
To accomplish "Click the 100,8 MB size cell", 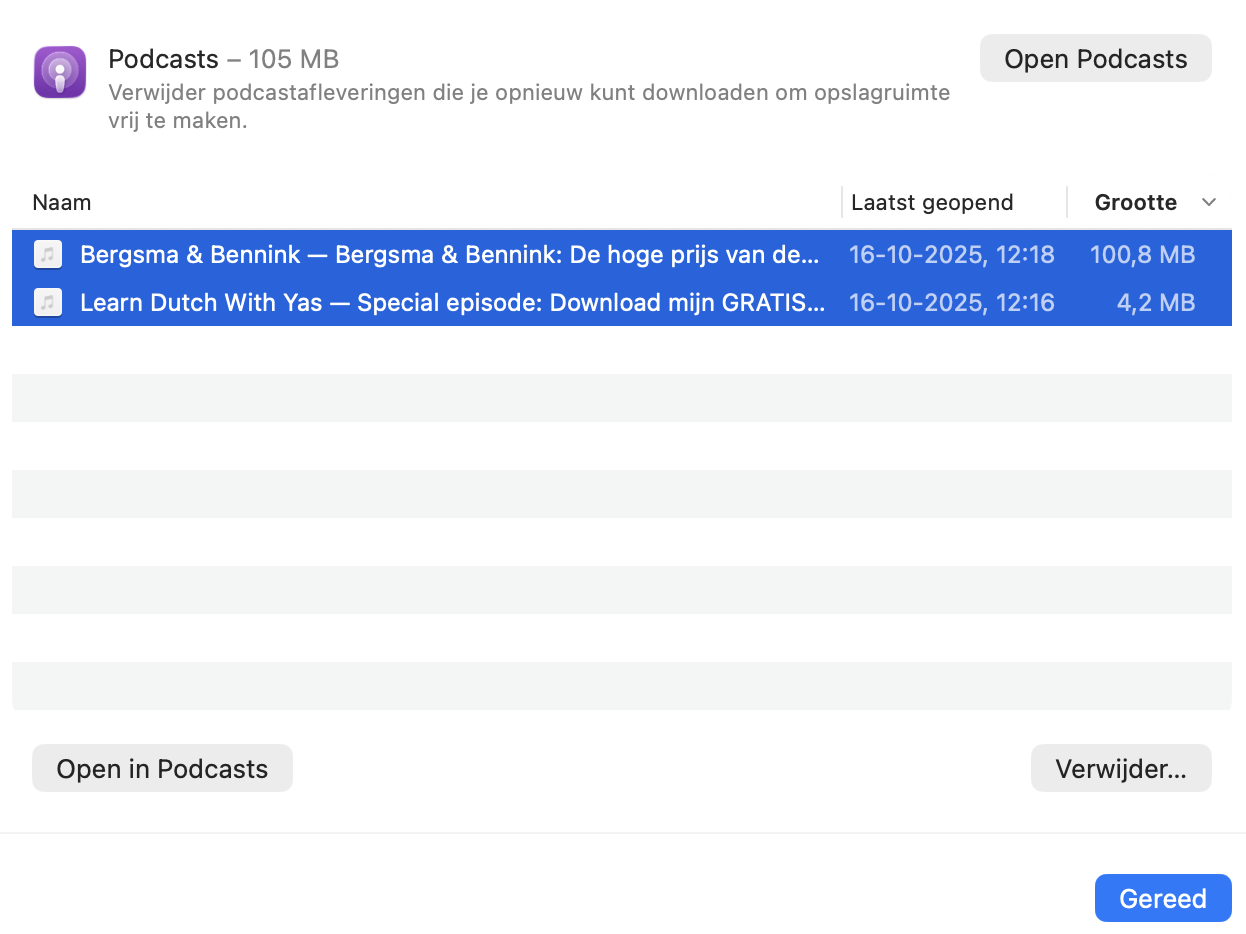I will (x=1142, y=255).
